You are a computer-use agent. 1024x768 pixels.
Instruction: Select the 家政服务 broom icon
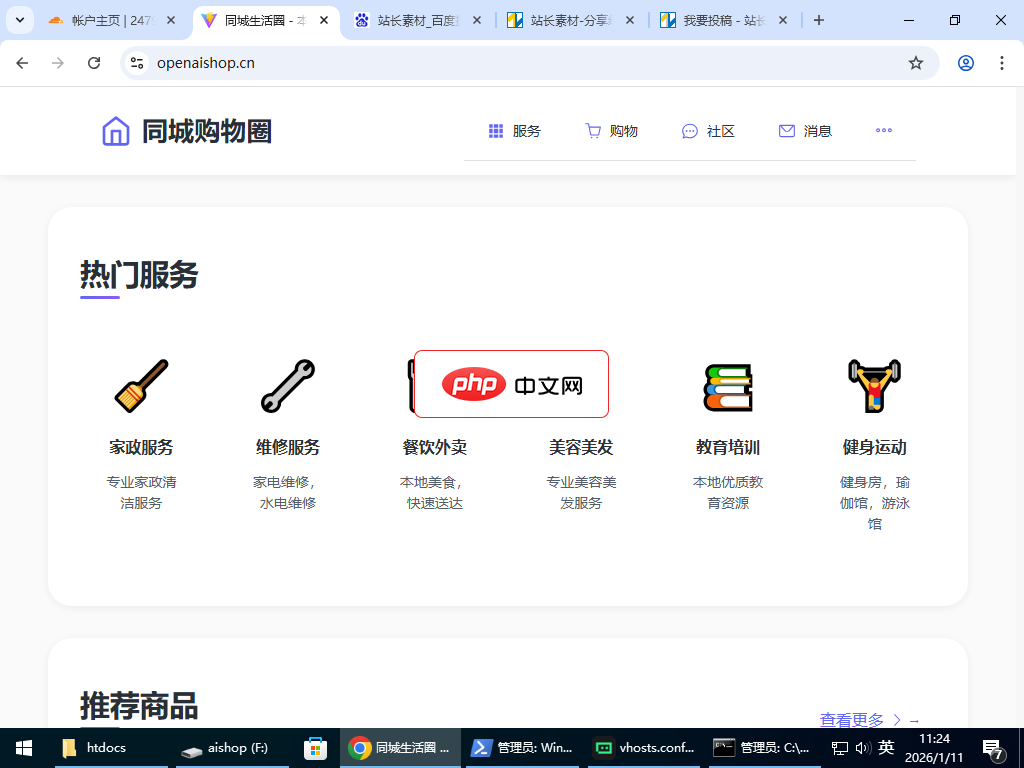coord(141,385)
